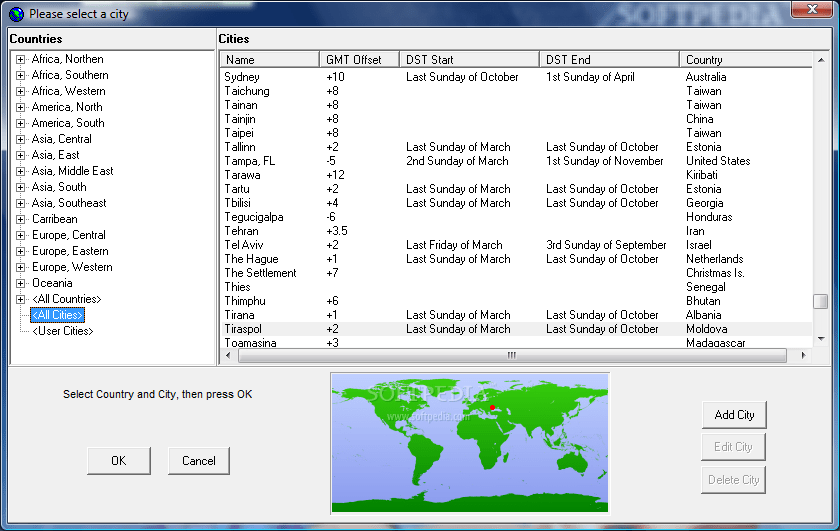Expand the Africa, Southern tree node
The height and width of the screenshot is (531, 840).
click(20, 76)
